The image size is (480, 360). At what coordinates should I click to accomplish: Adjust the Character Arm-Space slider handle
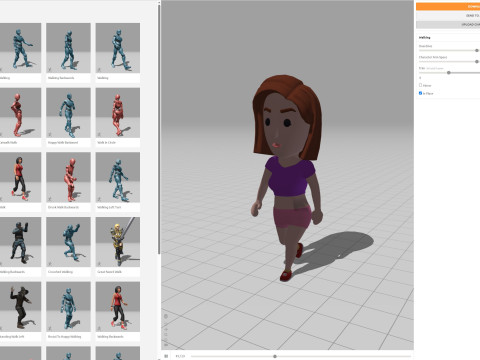coord(477,62)
